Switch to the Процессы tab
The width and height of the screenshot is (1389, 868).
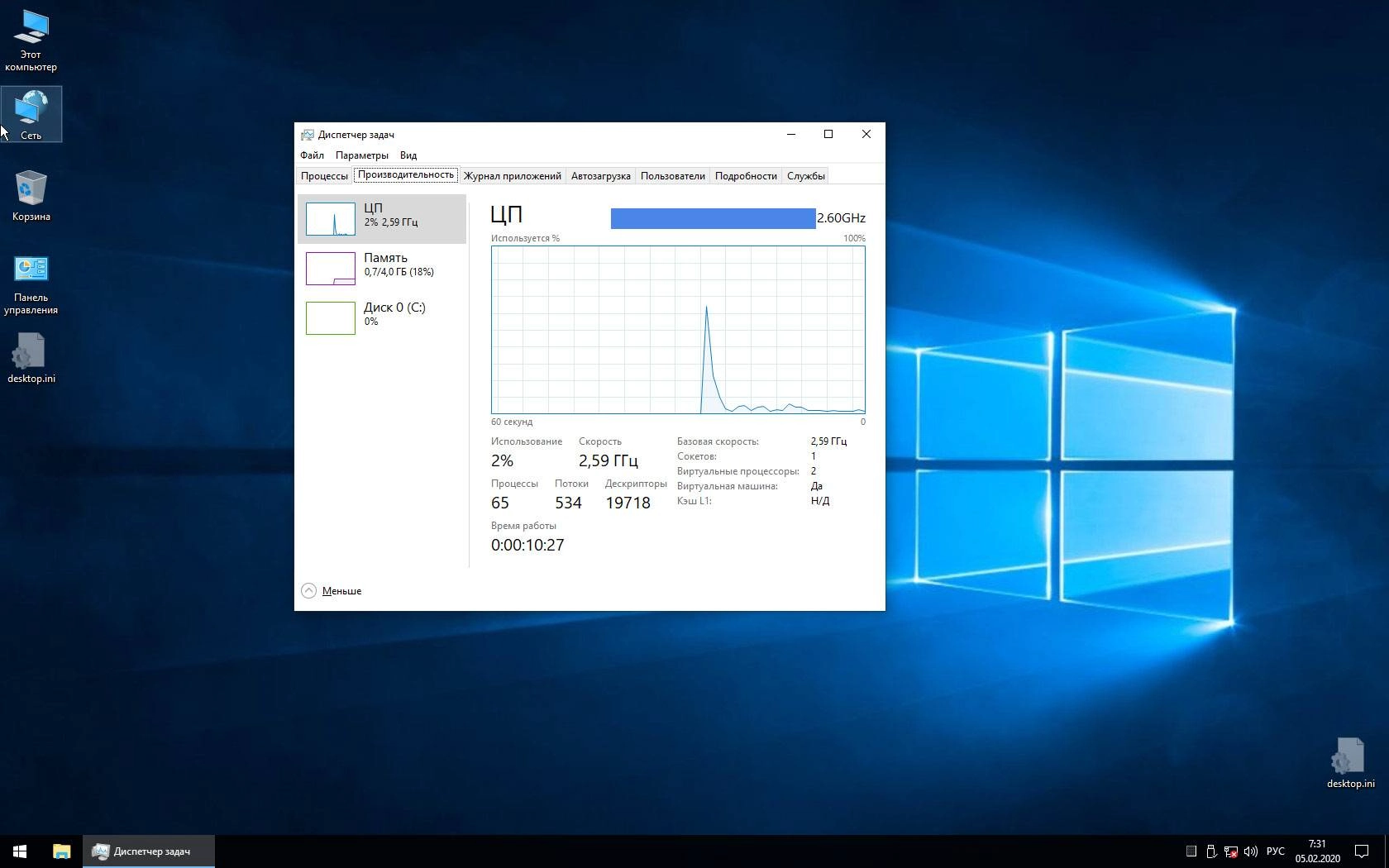[324, 176]
